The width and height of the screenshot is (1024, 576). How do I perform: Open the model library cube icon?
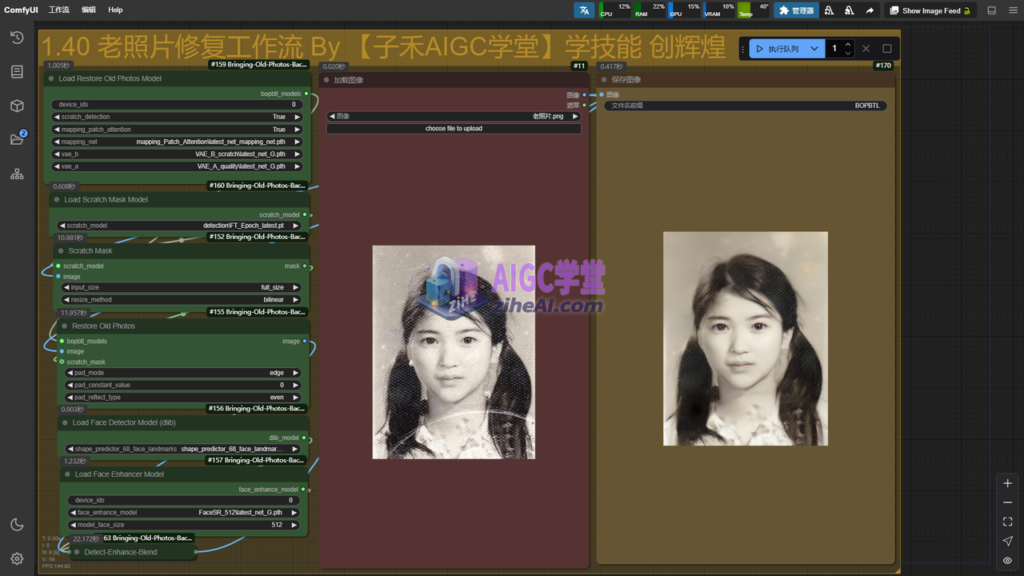(x=17, y=106)
